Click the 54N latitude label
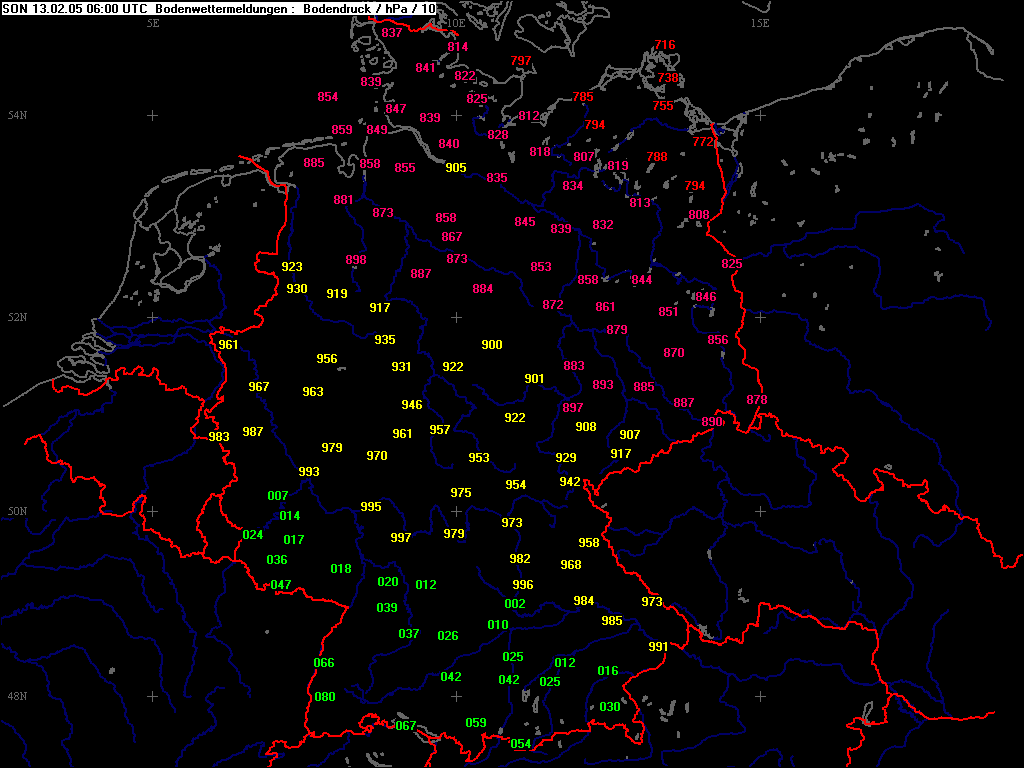The width and height of the screenshot is (1024, 768). pos(16,116)
